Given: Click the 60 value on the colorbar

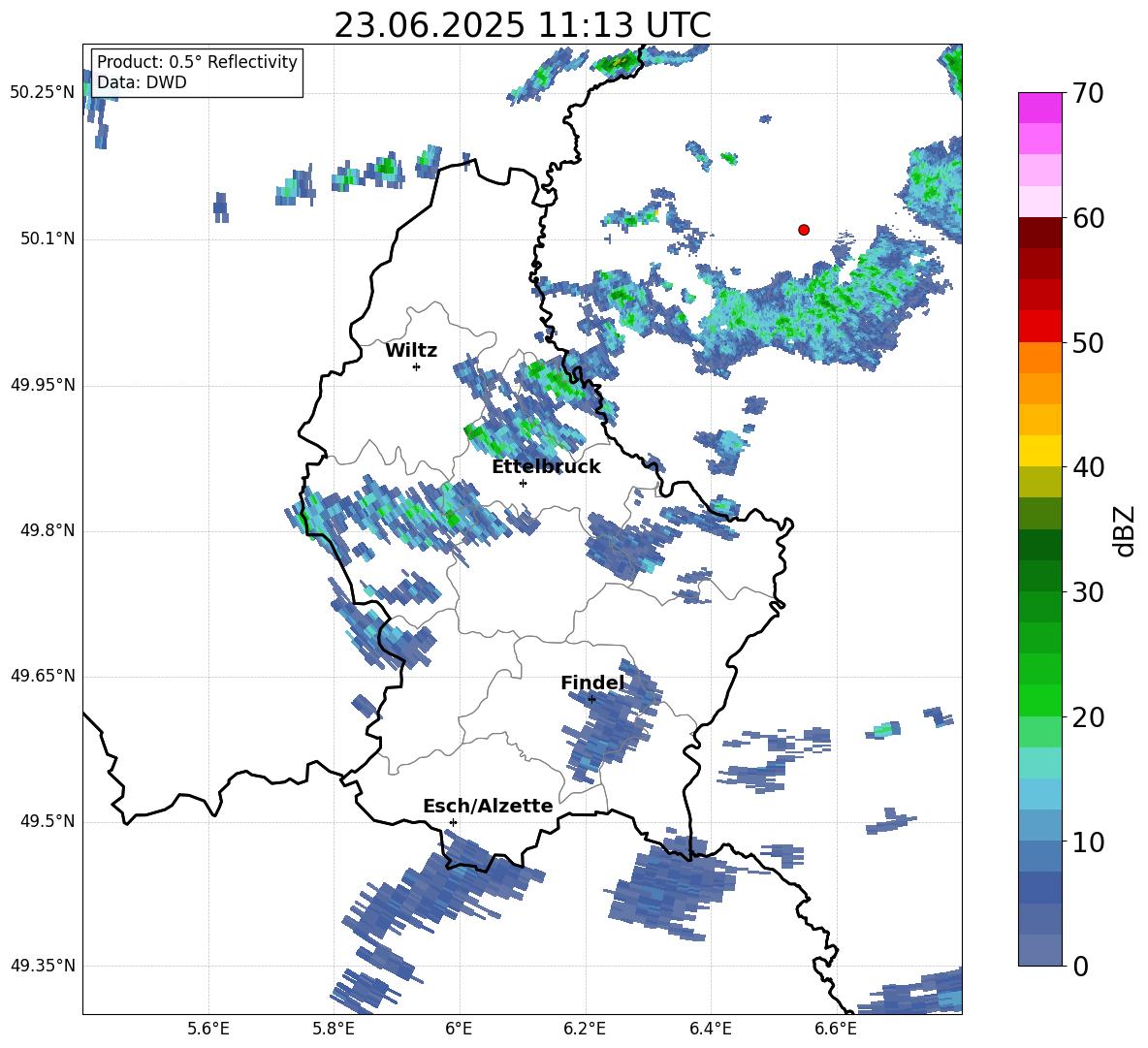Looking at the screenshot, I should tap(1088, 218).
